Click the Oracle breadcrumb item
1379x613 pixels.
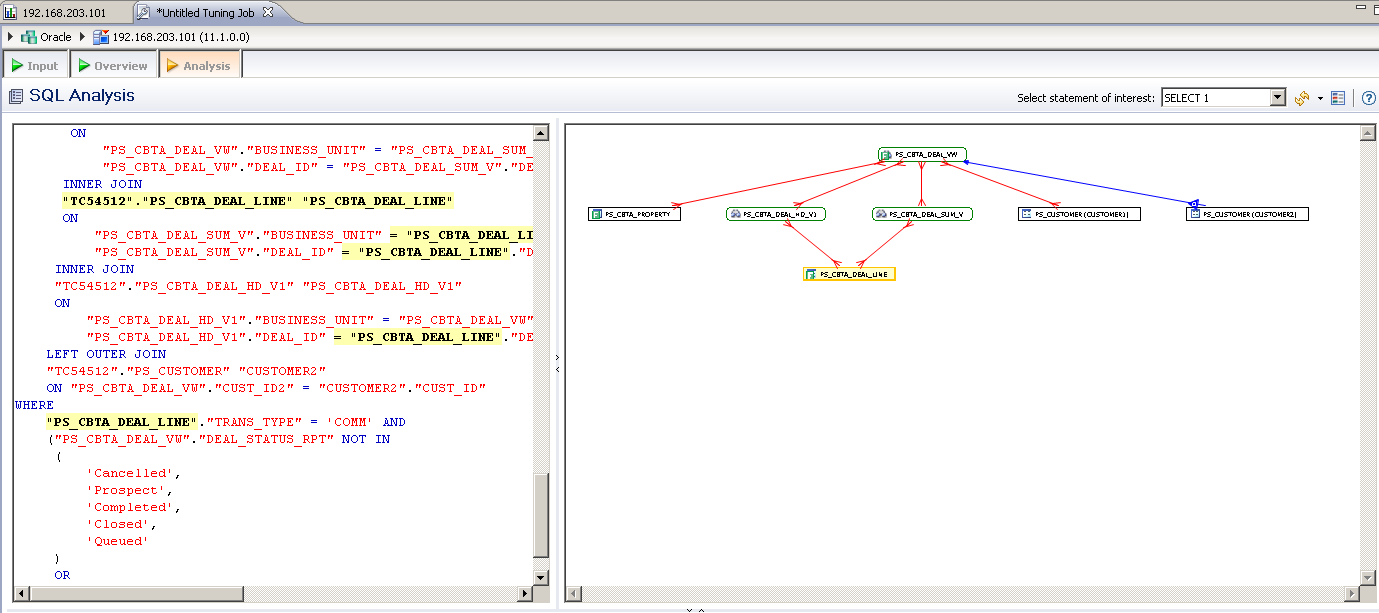pyautogui.click(x=56, y=37)
